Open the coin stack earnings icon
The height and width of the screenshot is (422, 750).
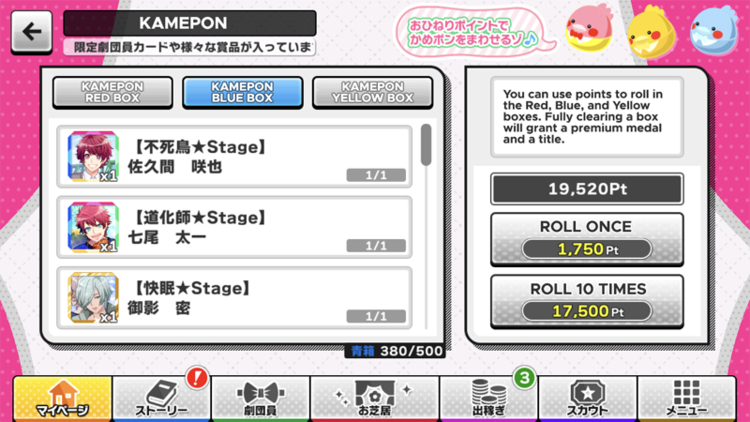(x=489, y=399)
